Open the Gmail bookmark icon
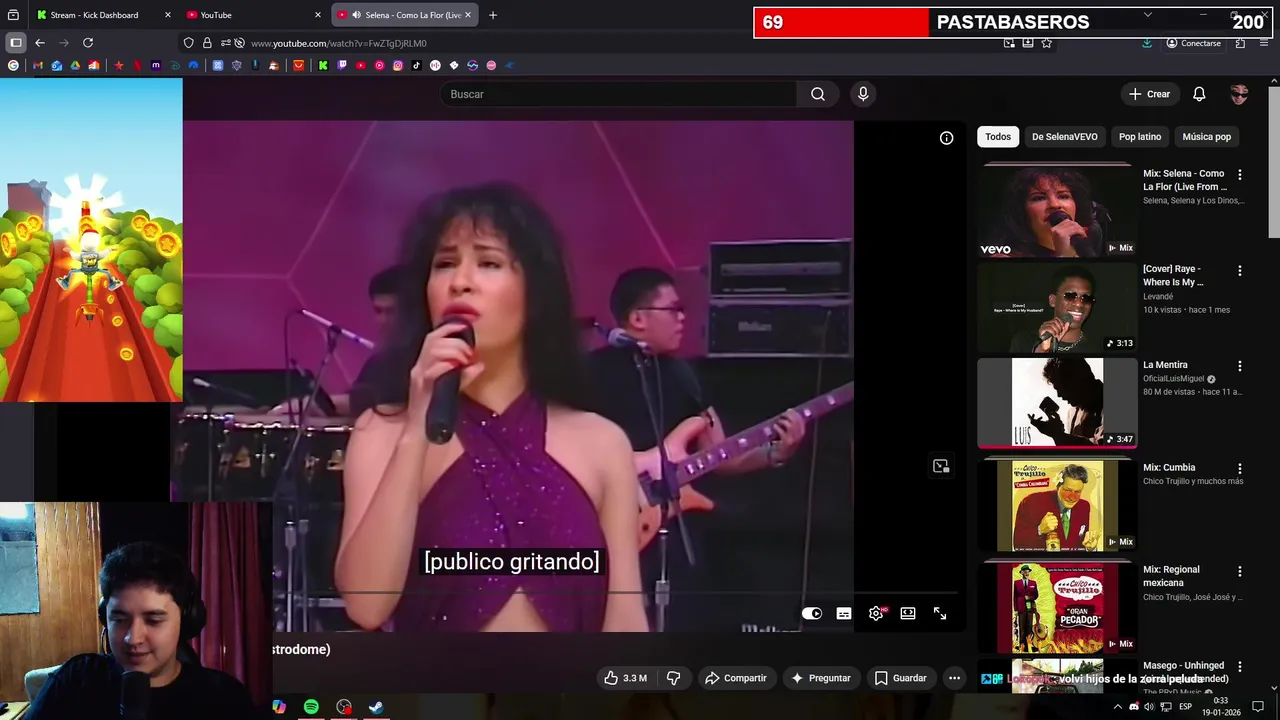This screenshot has height=720, width=1280. (38, 65)
